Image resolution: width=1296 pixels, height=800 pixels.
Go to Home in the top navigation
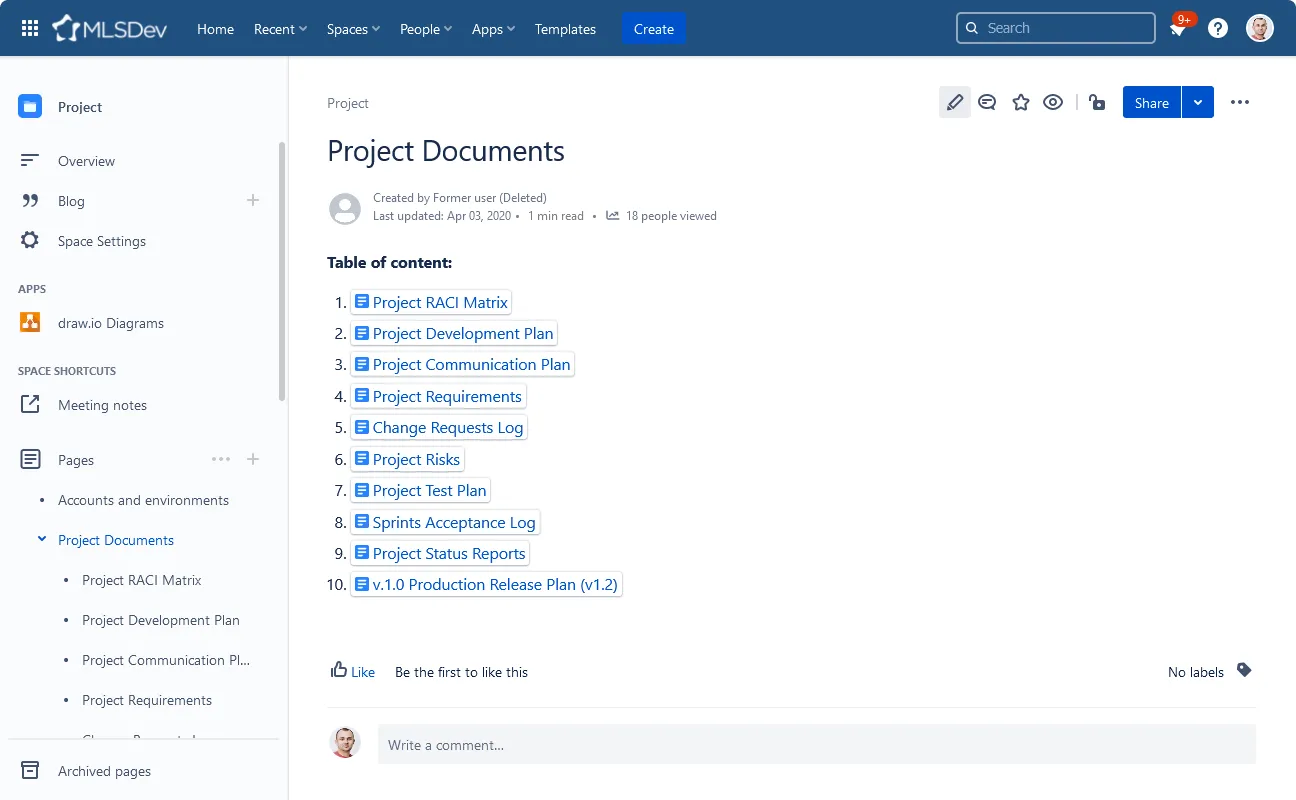coord(215,29)
